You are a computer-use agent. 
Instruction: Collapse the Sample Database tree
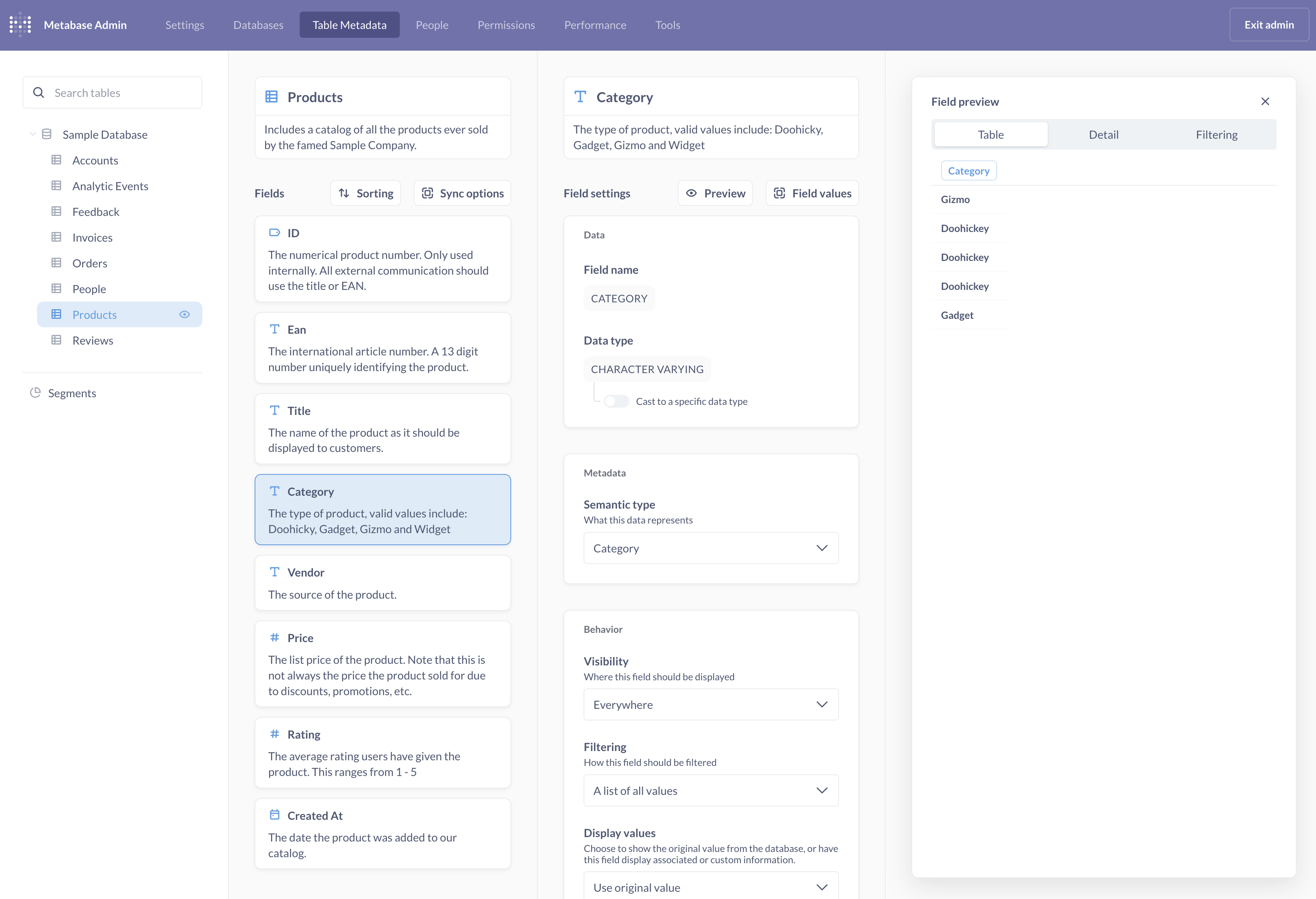click(x=33, y=134)
